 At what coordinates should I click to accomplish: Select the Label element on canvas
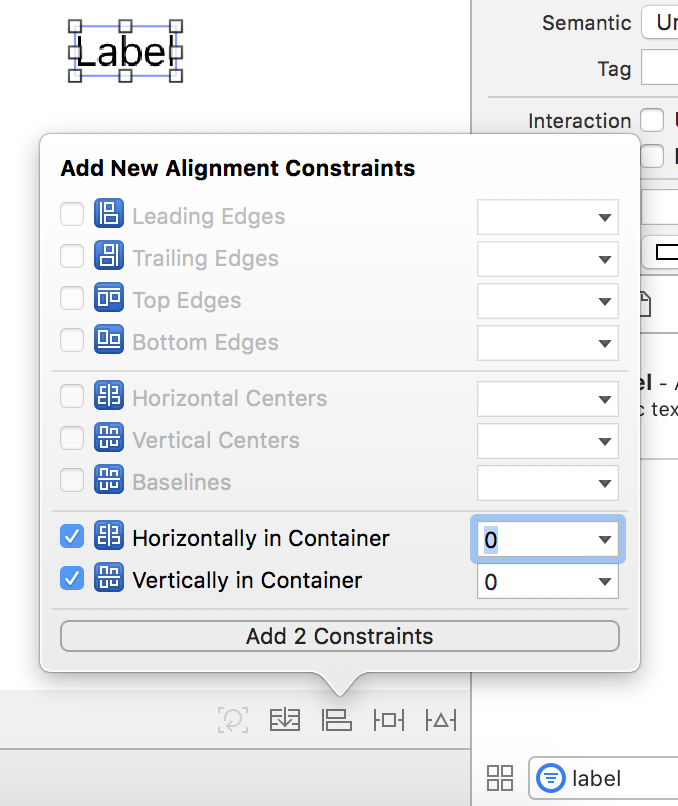[x=125, y=51]
